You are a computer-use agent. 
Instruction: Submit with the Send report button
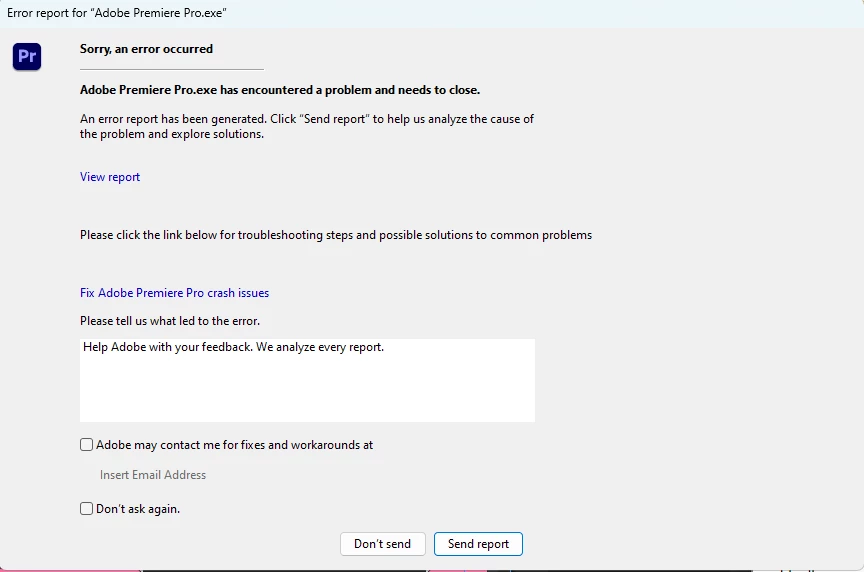tap(478, 544)
